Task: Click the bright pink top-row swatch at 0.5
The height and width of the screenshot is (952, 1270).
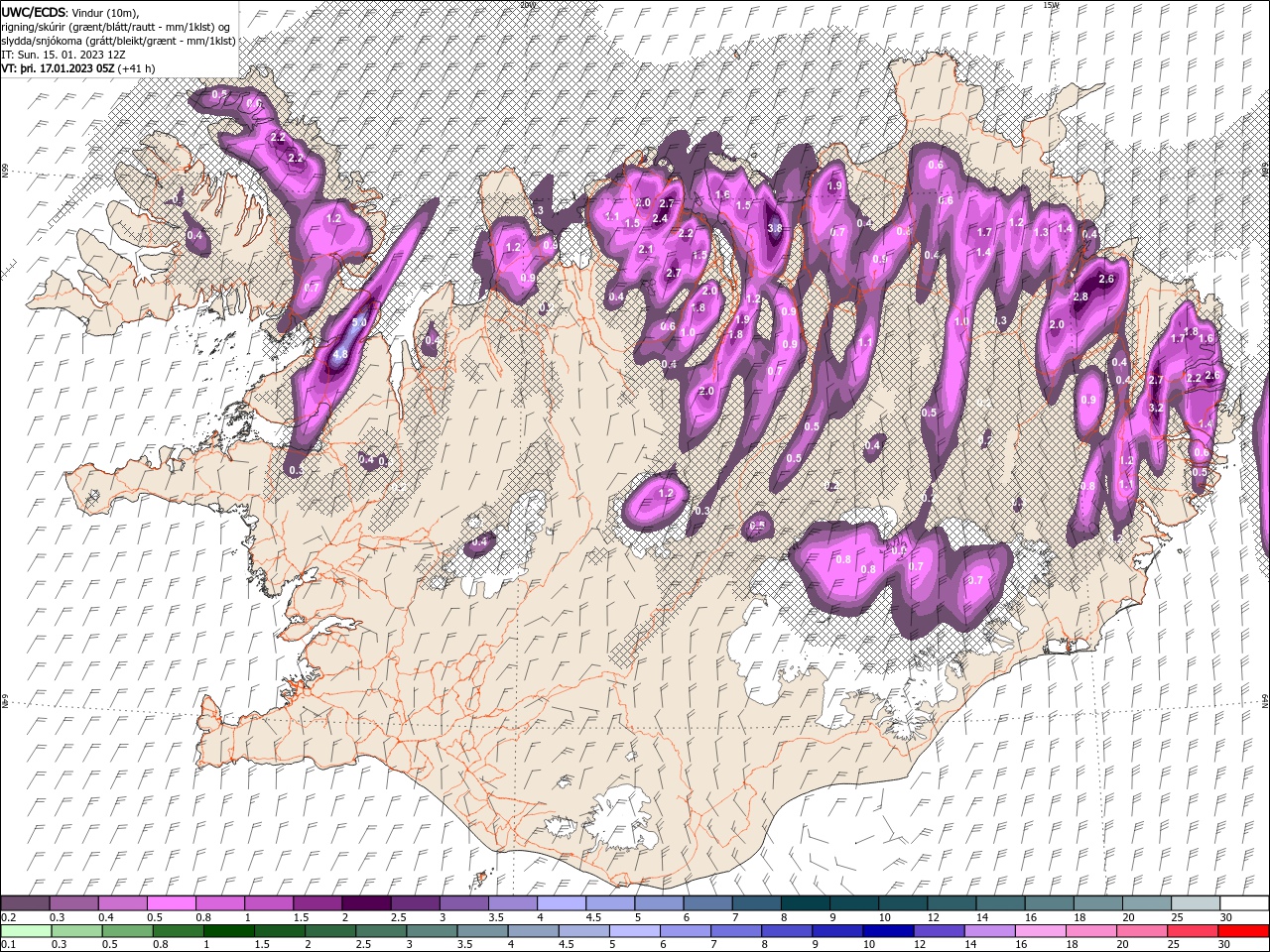Action: pyautogui.click(x=171, y=903)
